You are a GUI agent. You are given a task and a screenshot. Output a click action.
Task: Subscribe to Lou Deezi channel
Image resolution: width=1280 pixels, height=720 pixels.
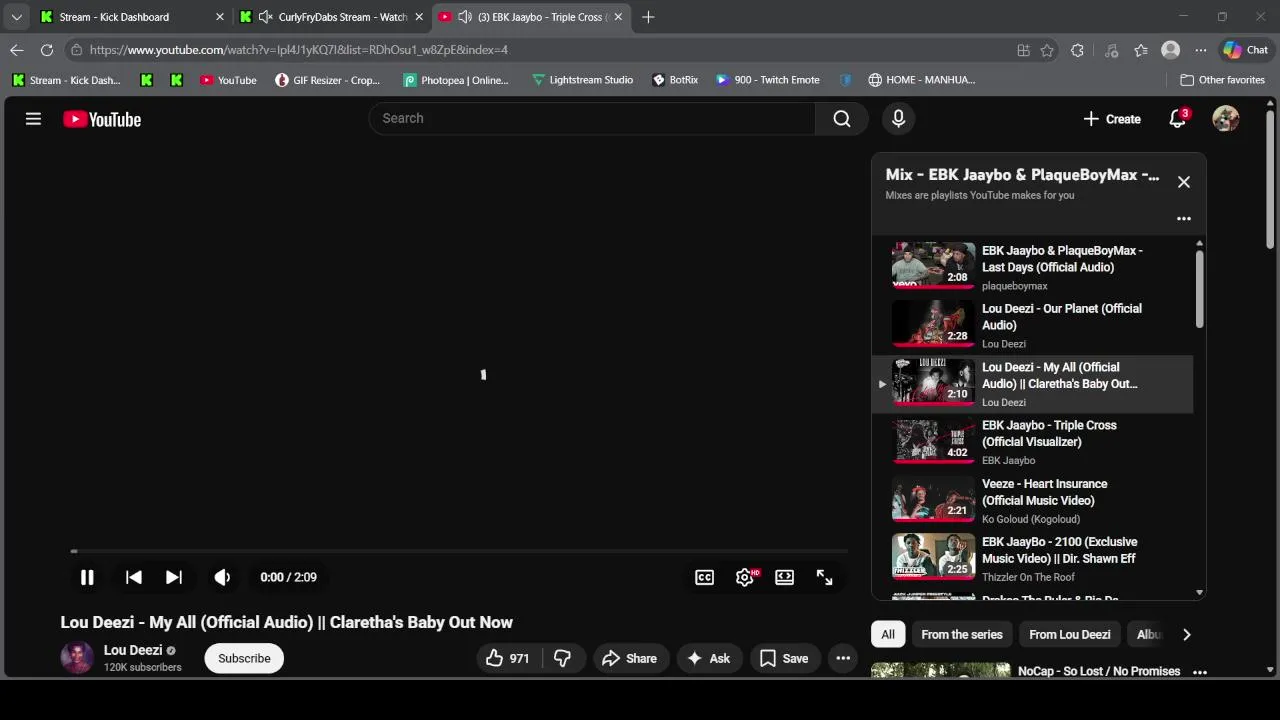(244, 658)
